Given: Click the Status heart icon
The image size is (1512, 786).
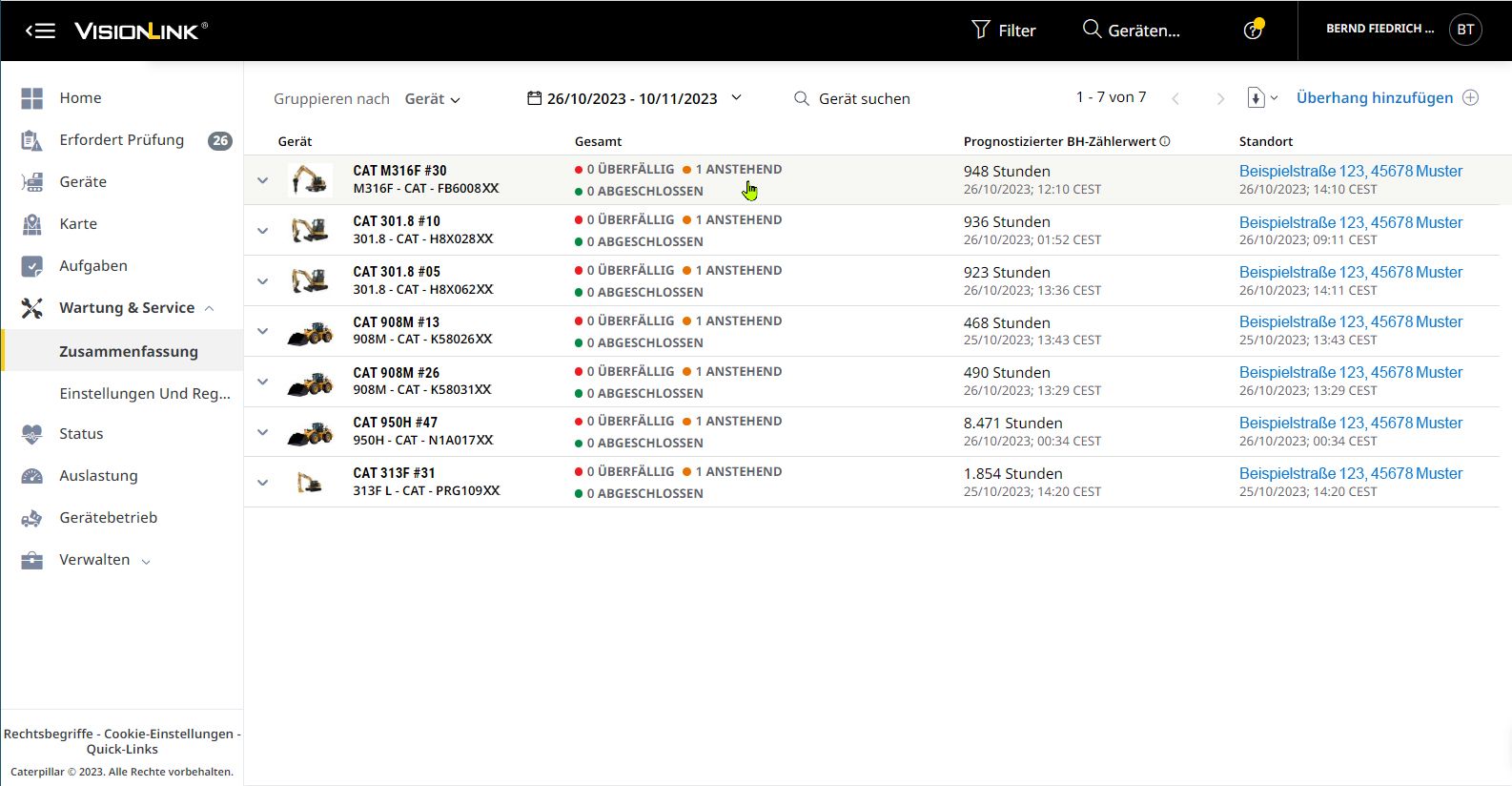Looking at the screenshot, I should click(32, 434).
